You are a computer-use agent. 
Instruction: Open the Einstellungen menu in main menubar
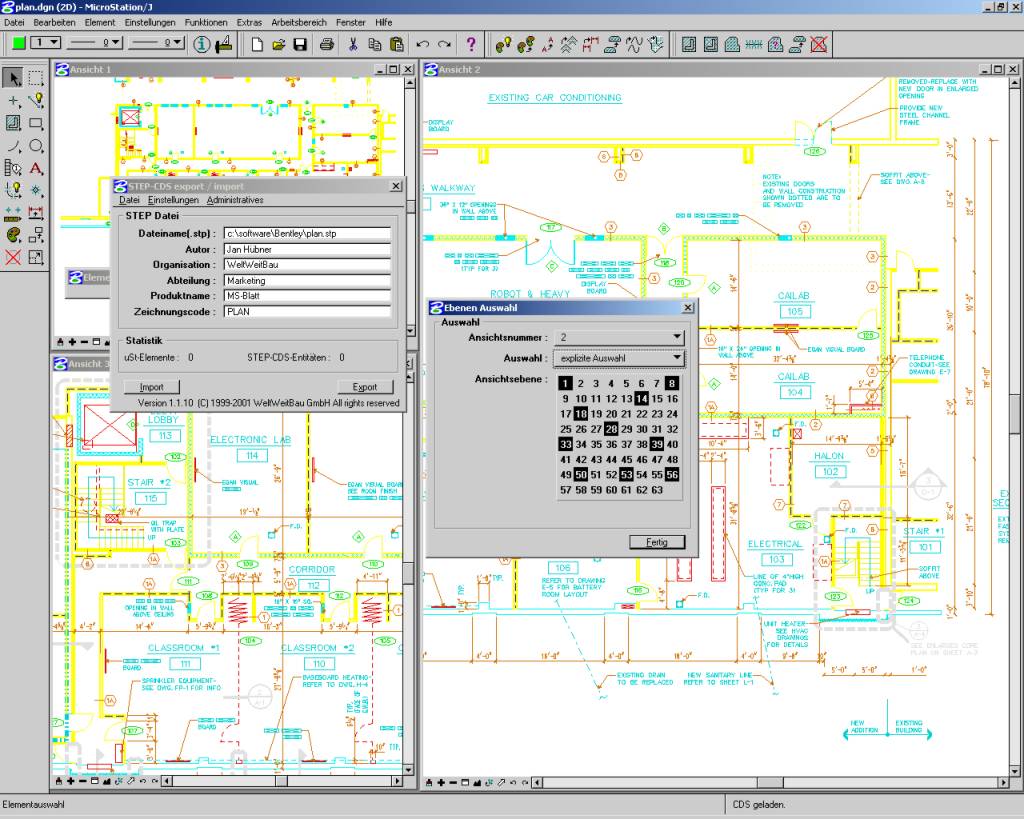152,22
